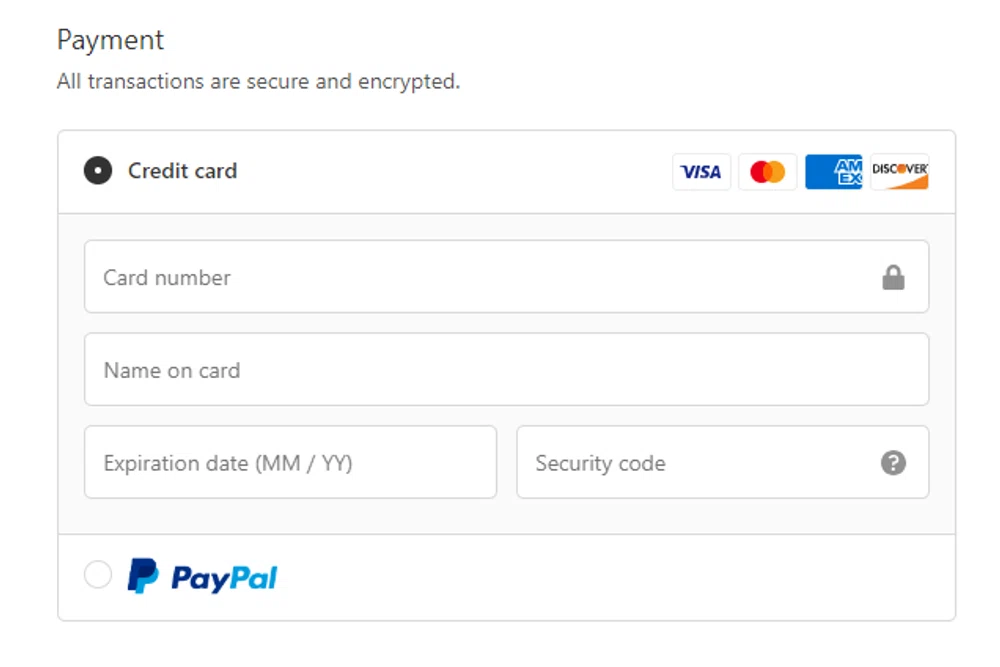The width and height of the screenshot is (1000, 667).
Task: Open the Security code help question mark
Action: [893, 463]
